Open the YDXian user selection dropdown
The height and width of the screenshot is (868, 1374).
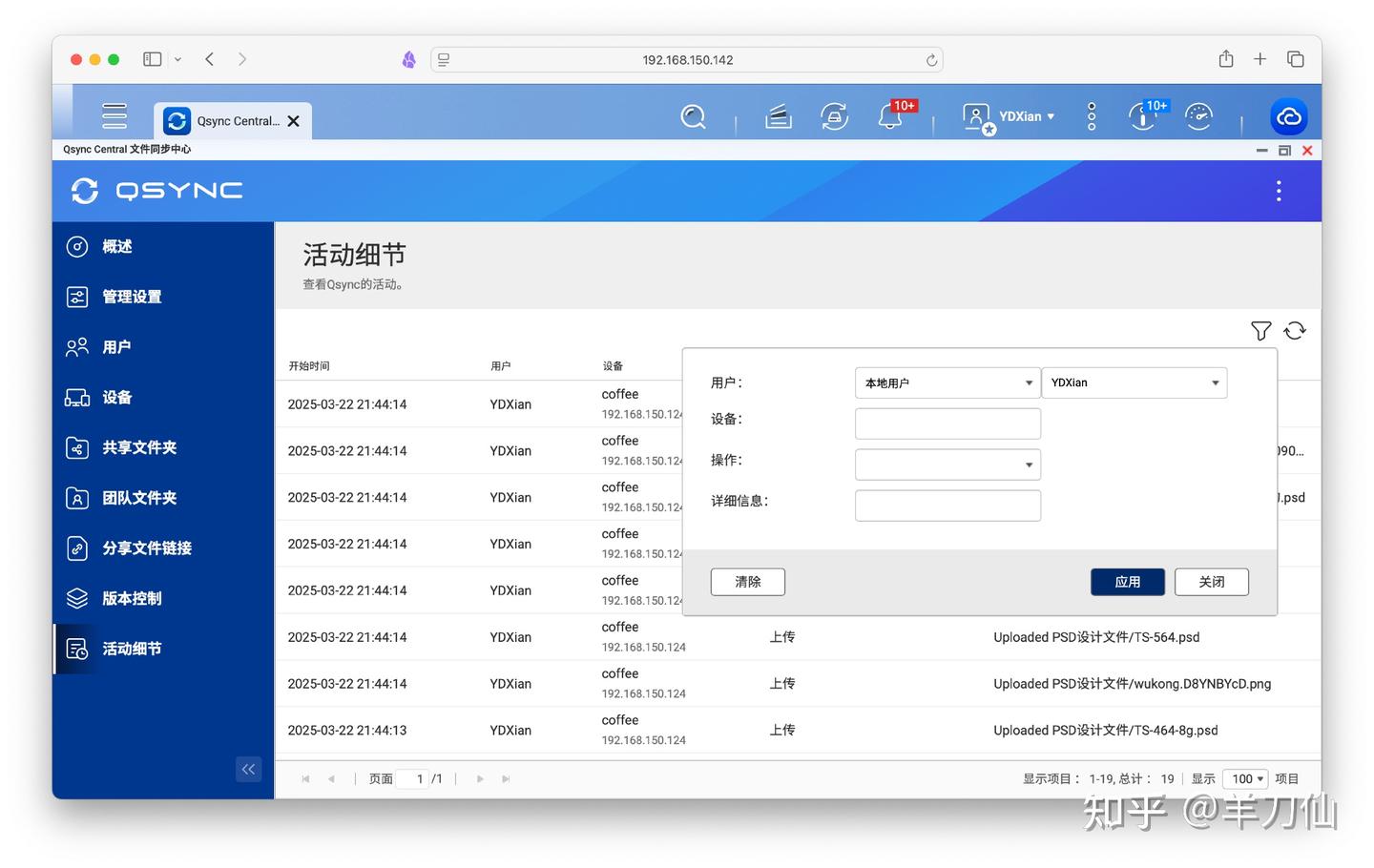(1134, 382)
